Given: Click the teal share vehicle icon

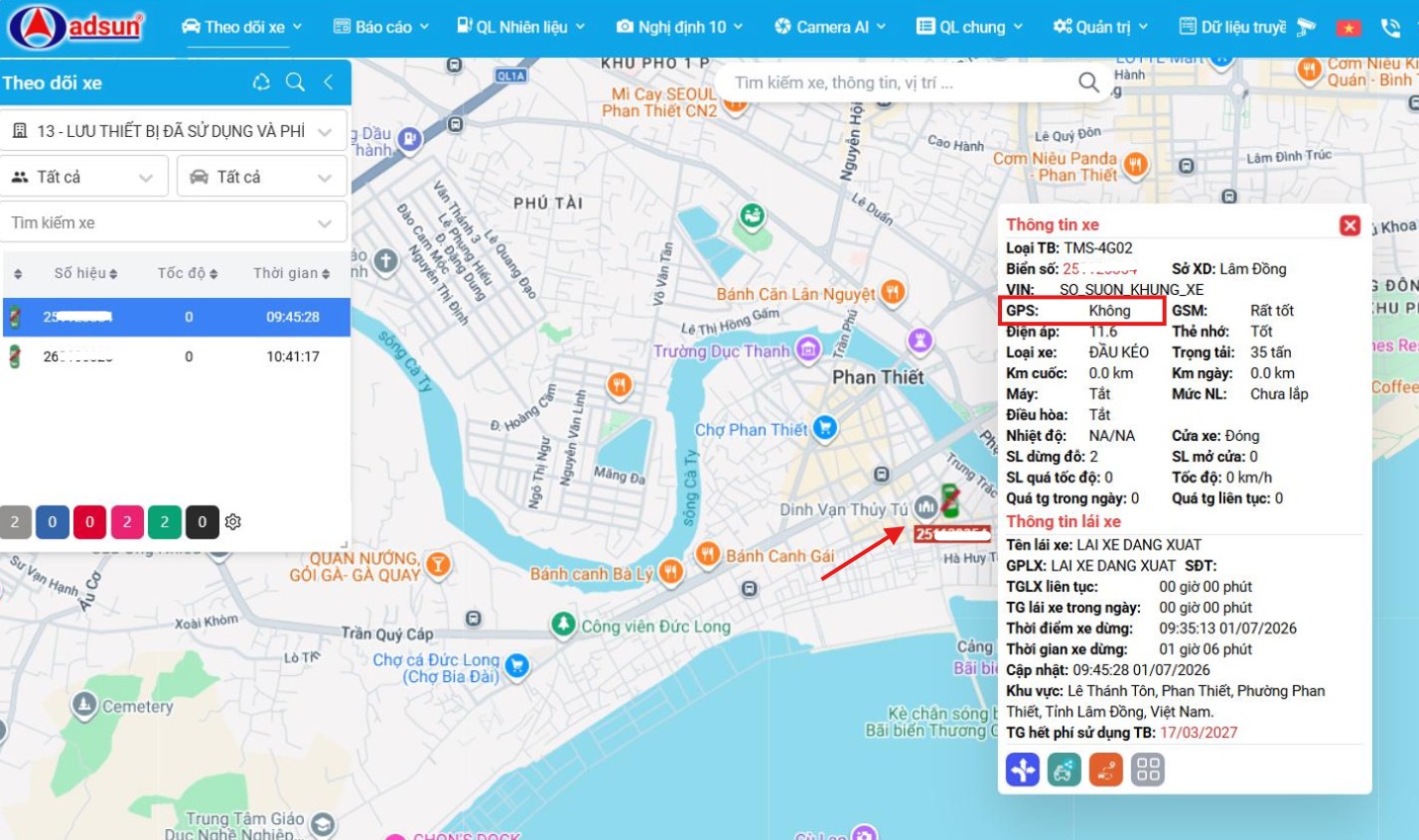Looking at the screenshot, I should pos(1064,770).
